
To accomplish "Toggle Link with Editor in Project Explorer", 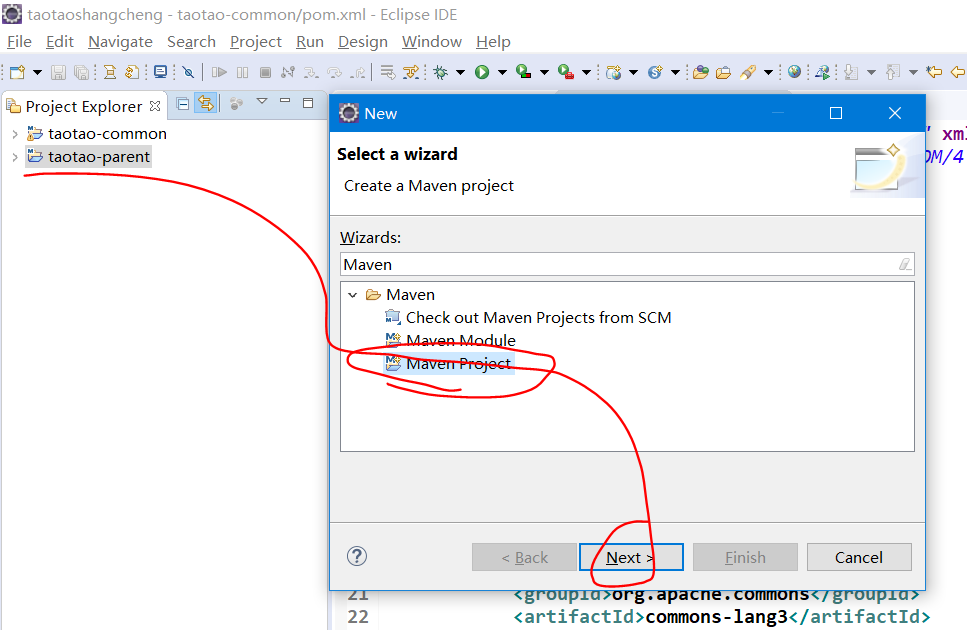I will [x=206, y=103].
